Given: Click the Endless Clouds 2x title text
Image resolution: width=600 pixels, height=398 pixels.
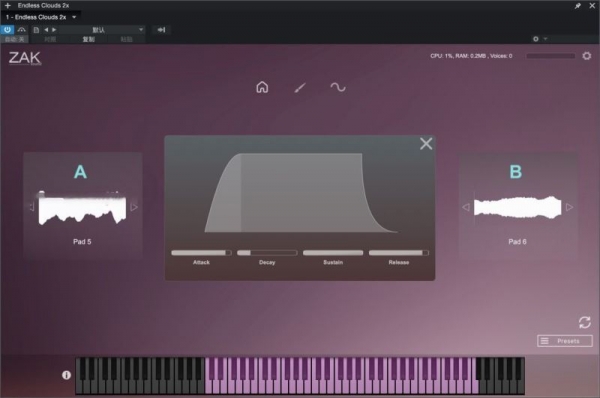Looking at the screenshot, I should 43,6.
